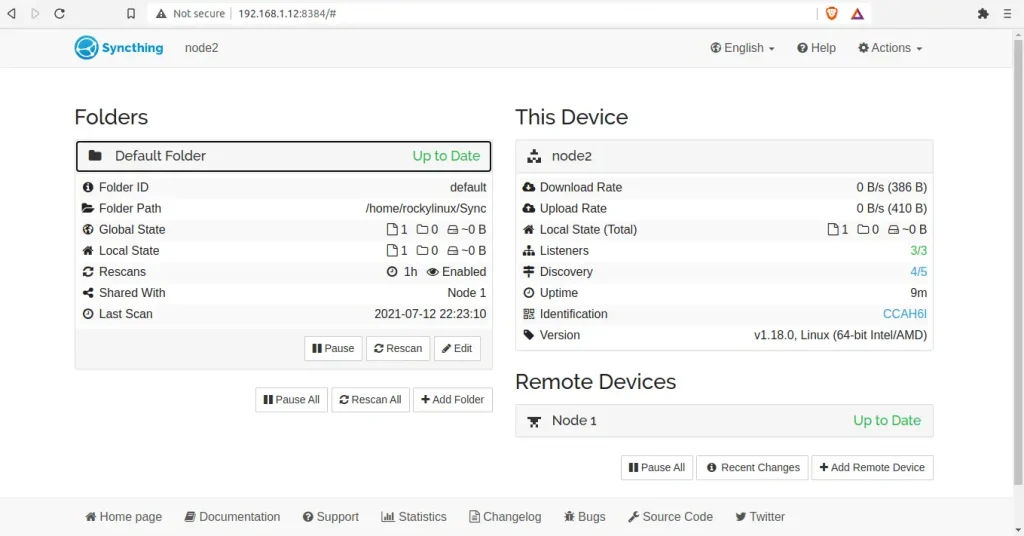Click the Identification QR code icon

tap(528, 314)
